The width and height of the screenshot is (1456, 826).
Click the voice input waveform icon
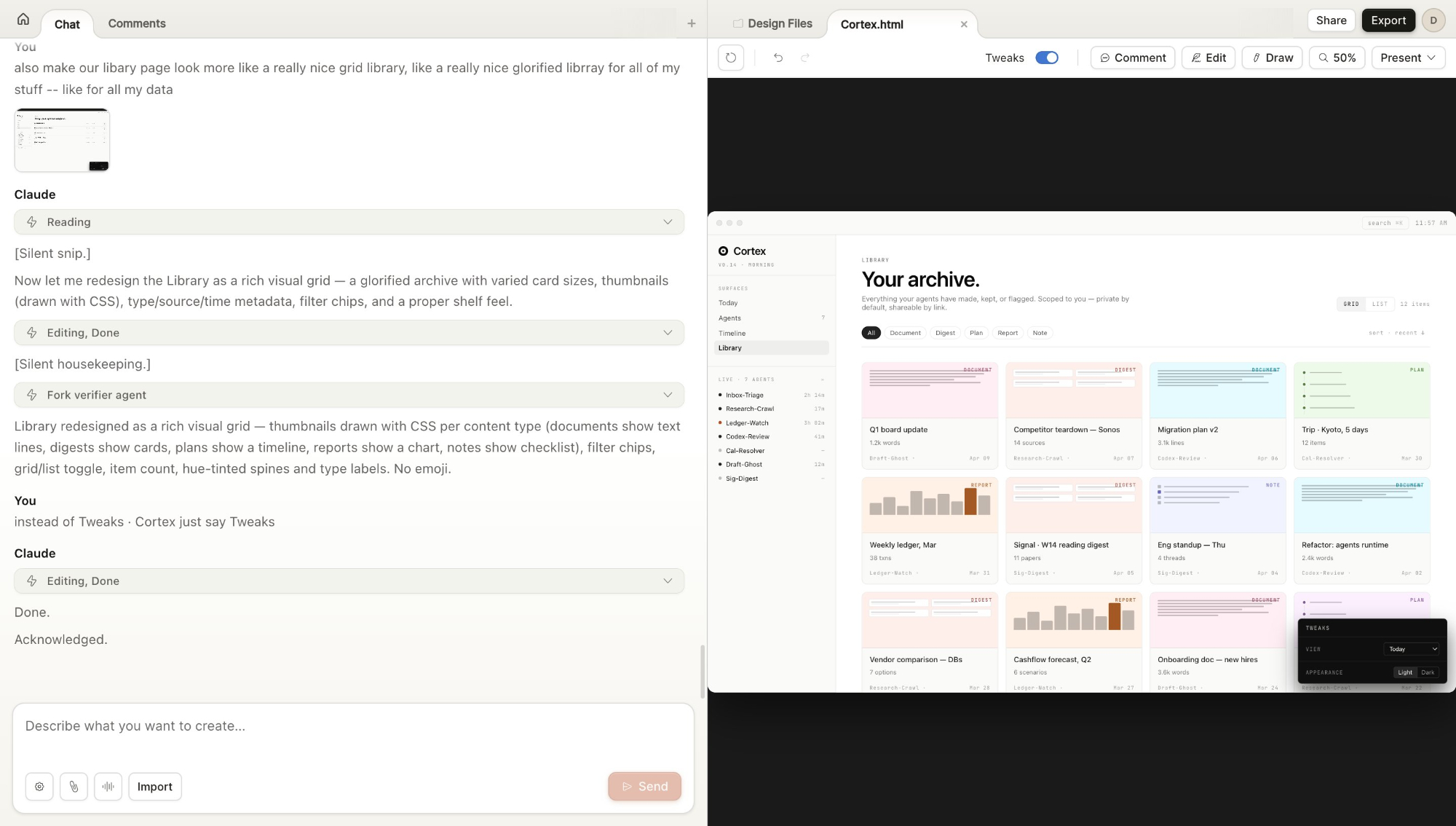click(x=108, y=787)
